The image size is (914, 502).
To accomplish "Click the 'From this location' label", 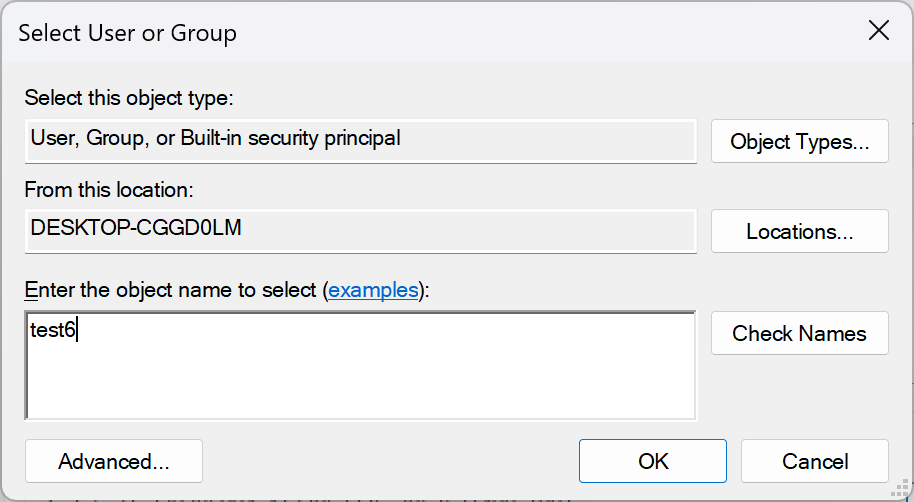I will (x=108, y=188).
